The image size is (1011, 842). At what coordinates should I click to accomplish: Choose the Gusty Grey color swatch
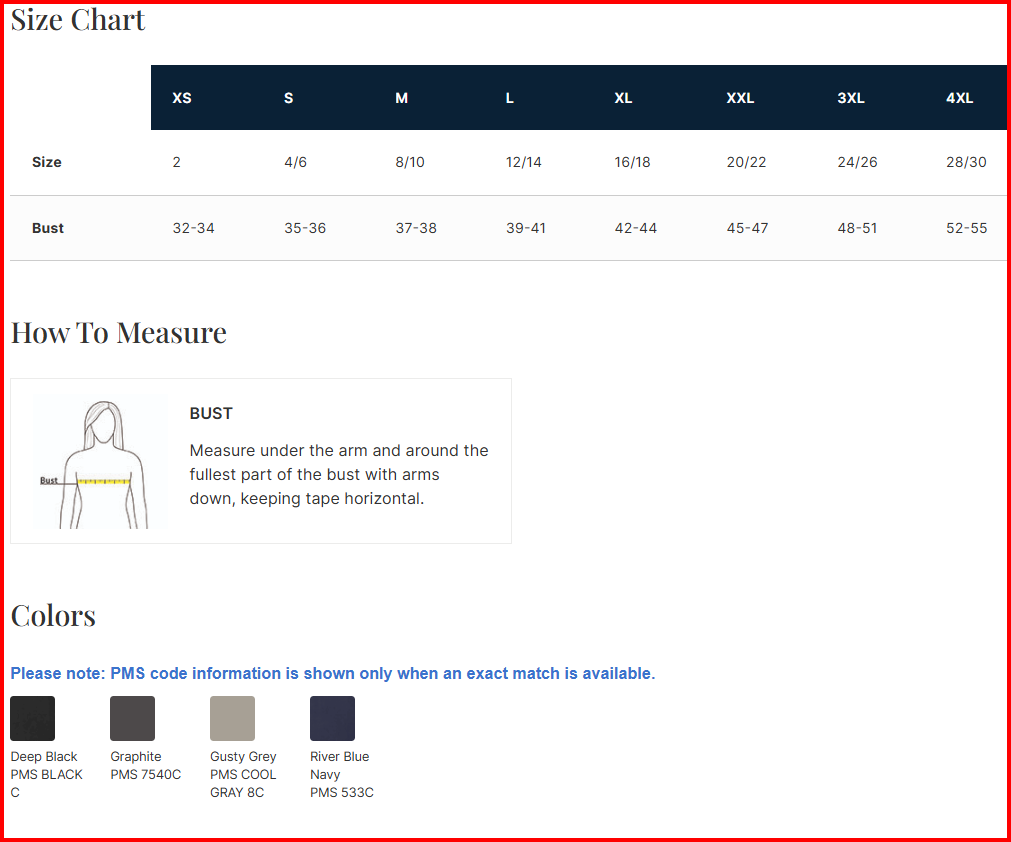(232, 718)
